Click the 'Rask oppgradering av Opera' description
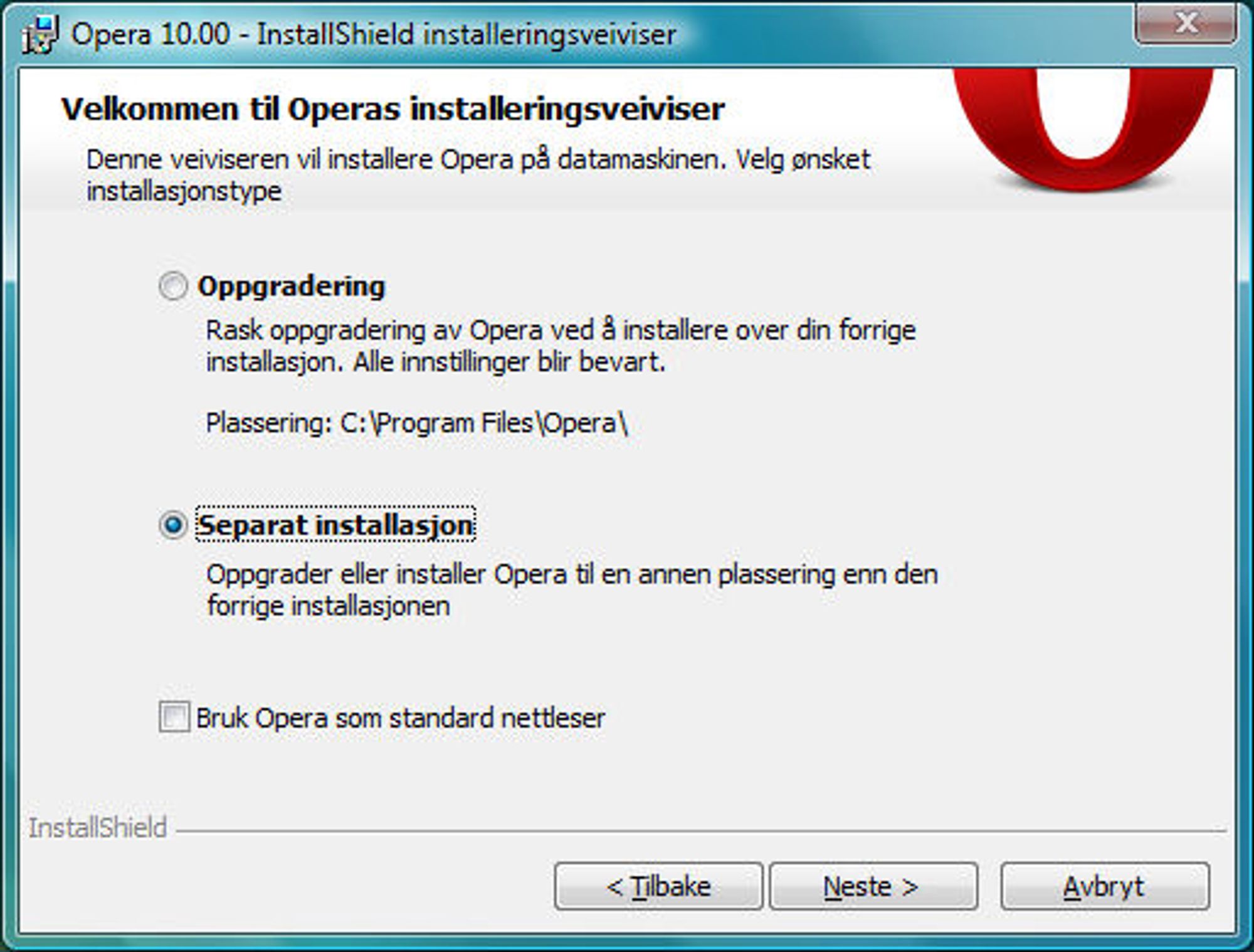 tap(561, 346)
